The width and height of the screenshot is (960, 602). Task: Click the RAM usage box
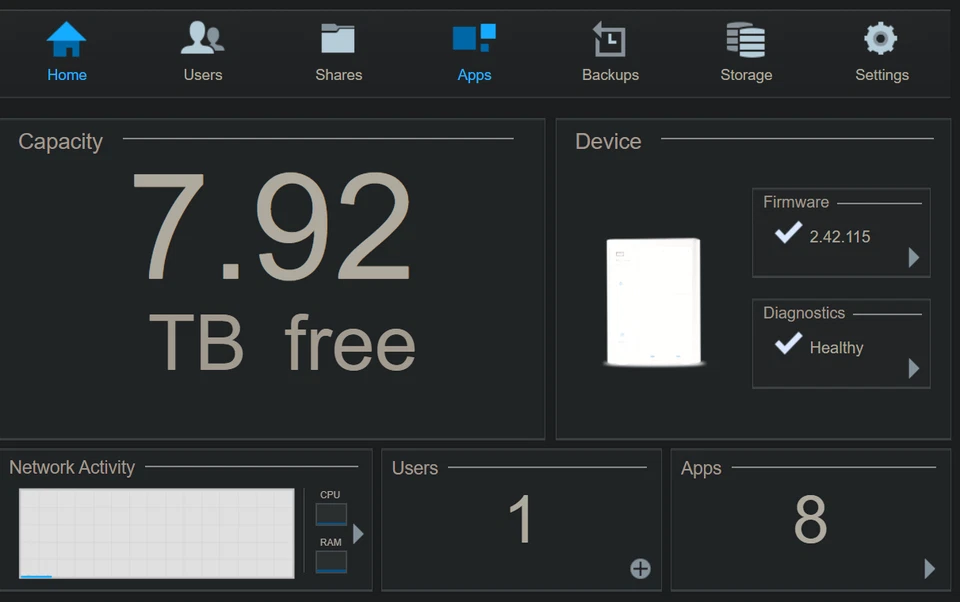click(x=330, y=562)
